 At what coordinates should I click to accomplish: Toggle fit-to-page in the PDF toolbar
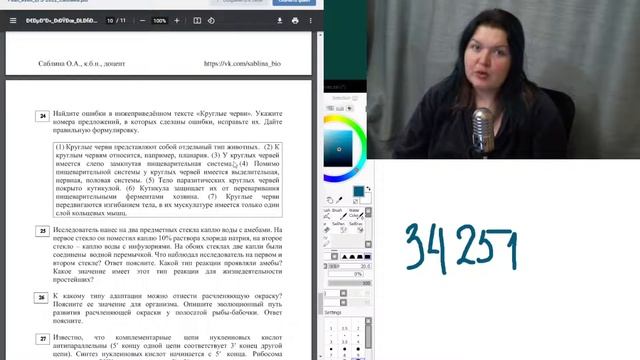[197, 20]
